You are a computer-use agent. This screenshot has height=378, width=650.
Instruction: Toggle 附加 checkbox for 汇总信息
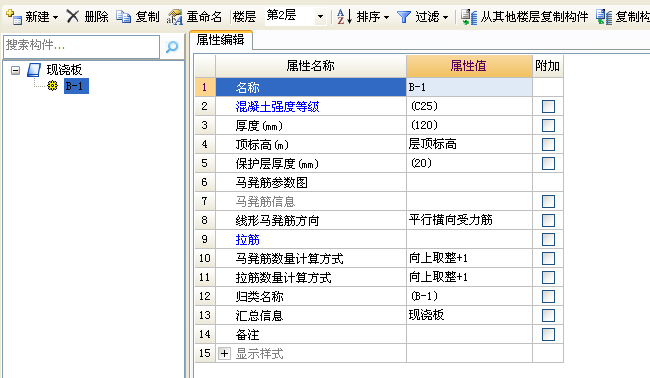[548, 315]
